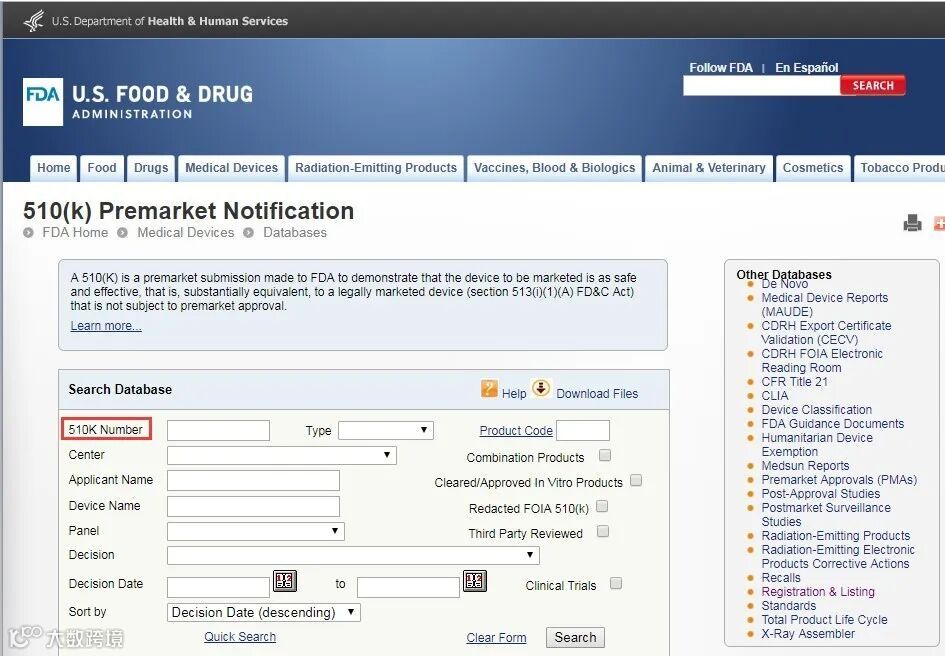Click the Help text link

(514, 394)
